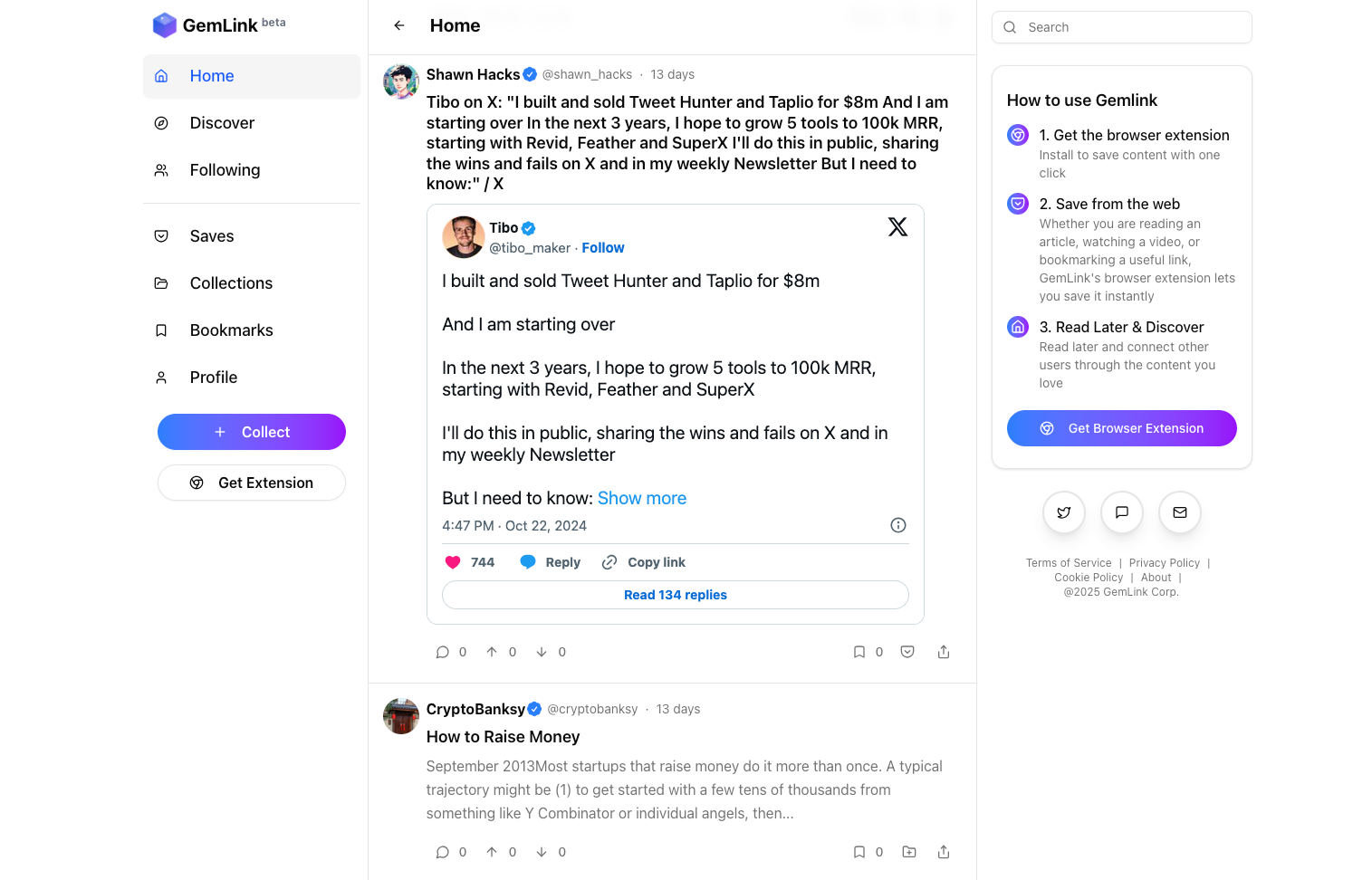Open the Discover section in sidebar

pyautogui.click(x=221, y=122)
